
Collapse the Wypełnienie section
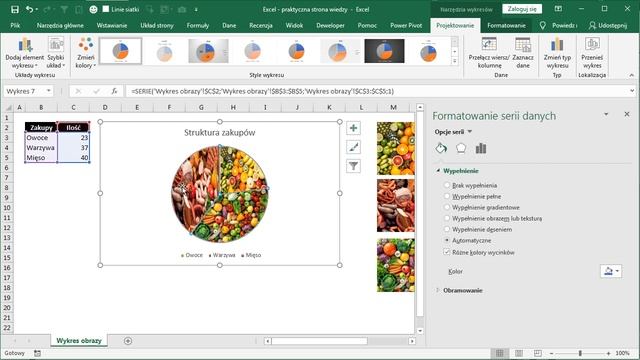[x=438, y=171]
